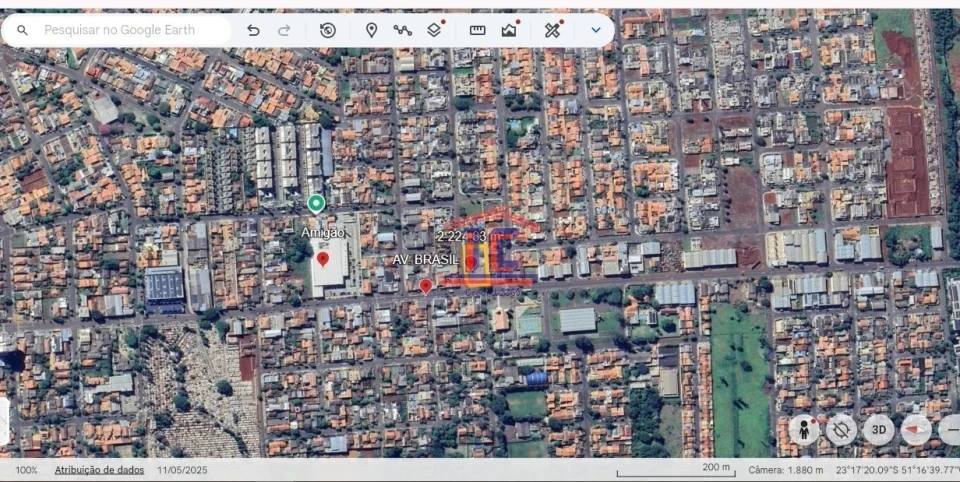Toggle the 3D view button
Viewport: 960px width, 482px height.
tap(878, 430)
